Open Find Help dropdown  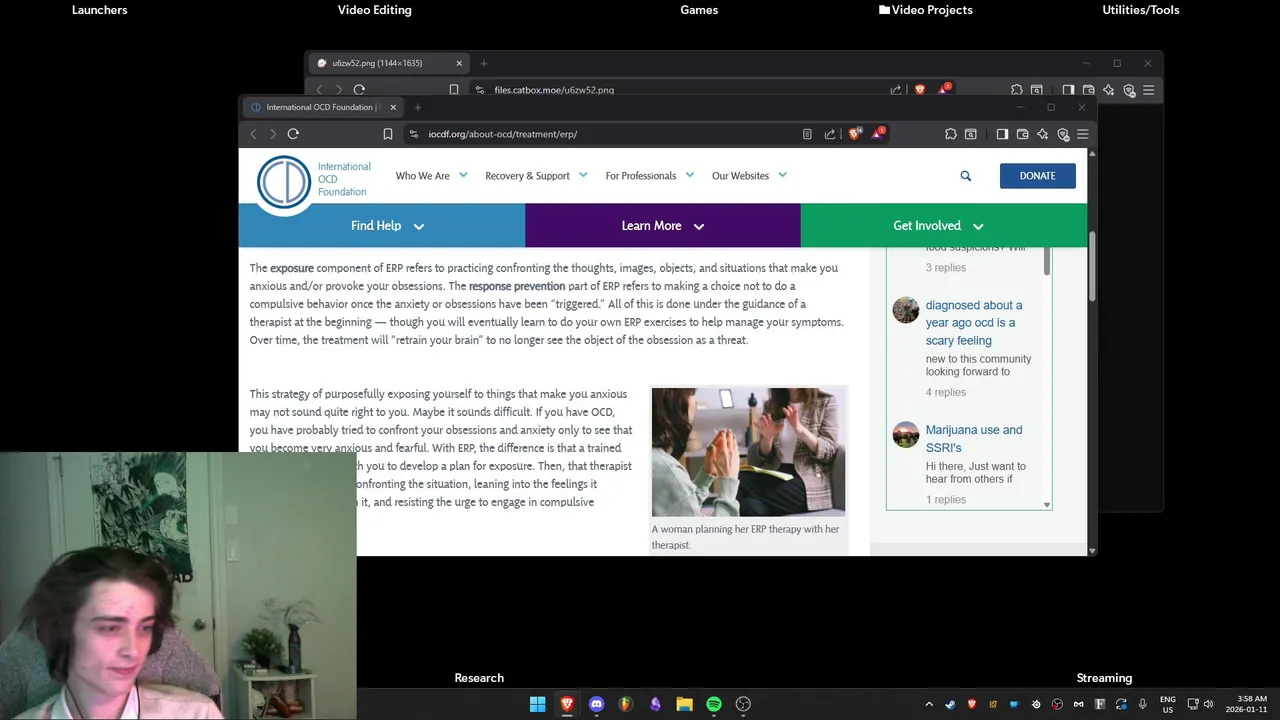(x=382, y=226)
